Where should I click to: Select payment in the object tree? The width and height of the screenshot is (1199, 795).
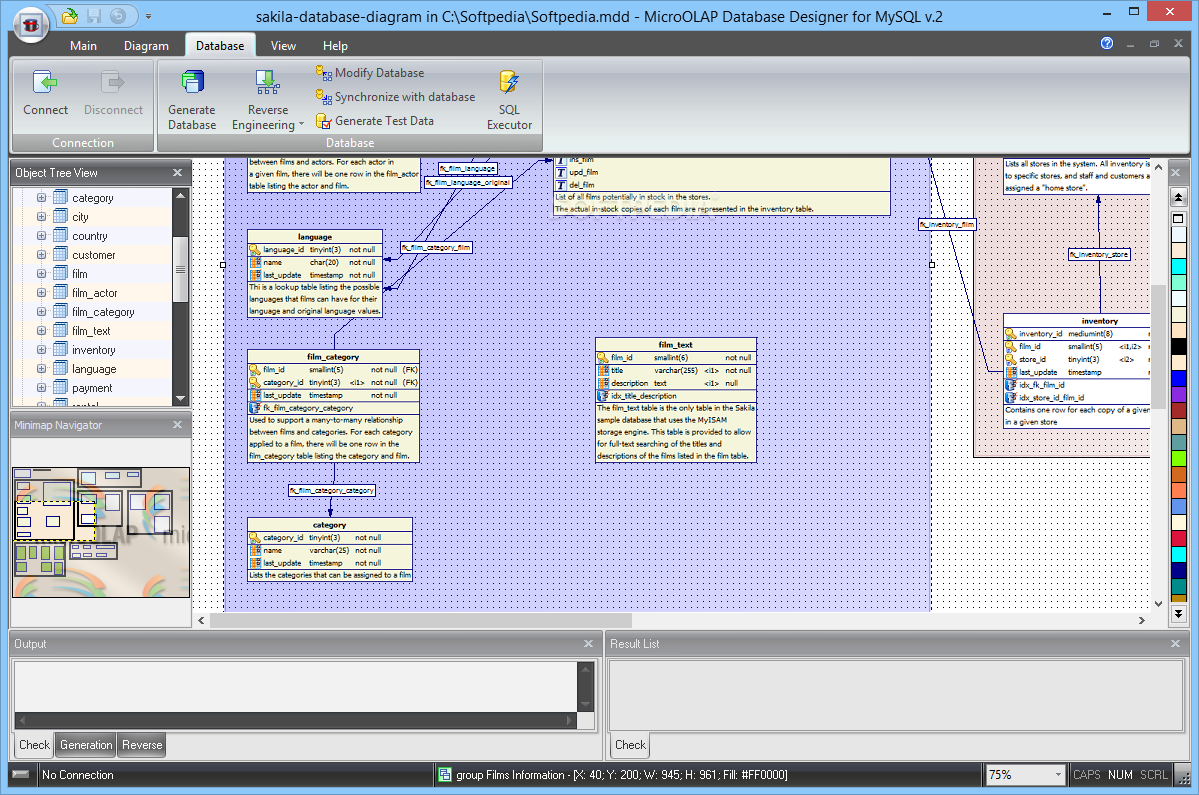coord(92,388)
